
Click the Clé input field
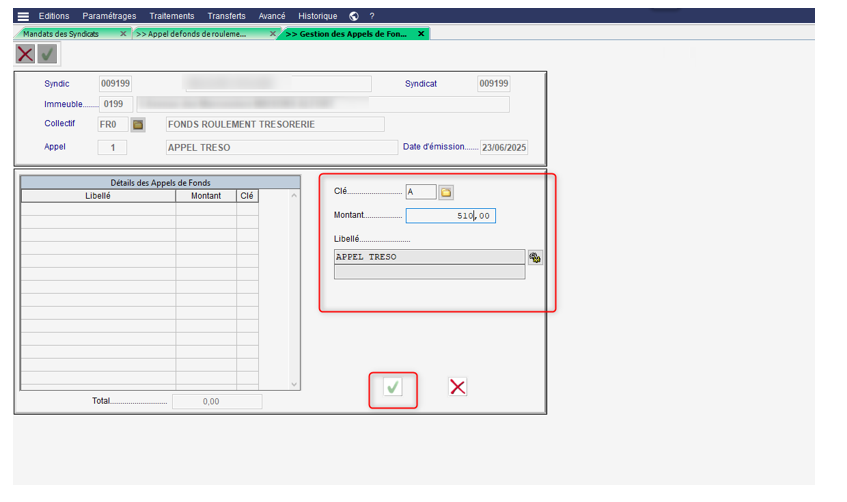click(420, 192)
